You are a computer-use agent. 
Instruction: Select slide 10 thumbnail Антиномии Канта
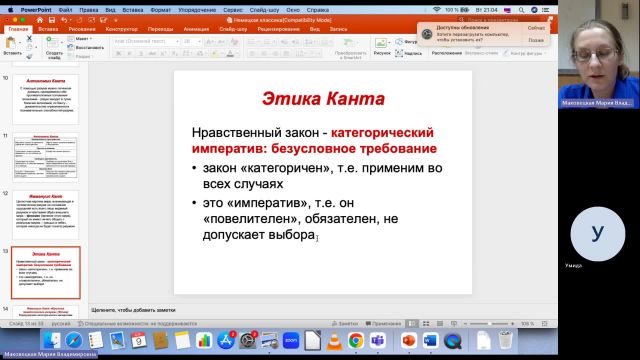pyautogui.click(x=46, y=99)
